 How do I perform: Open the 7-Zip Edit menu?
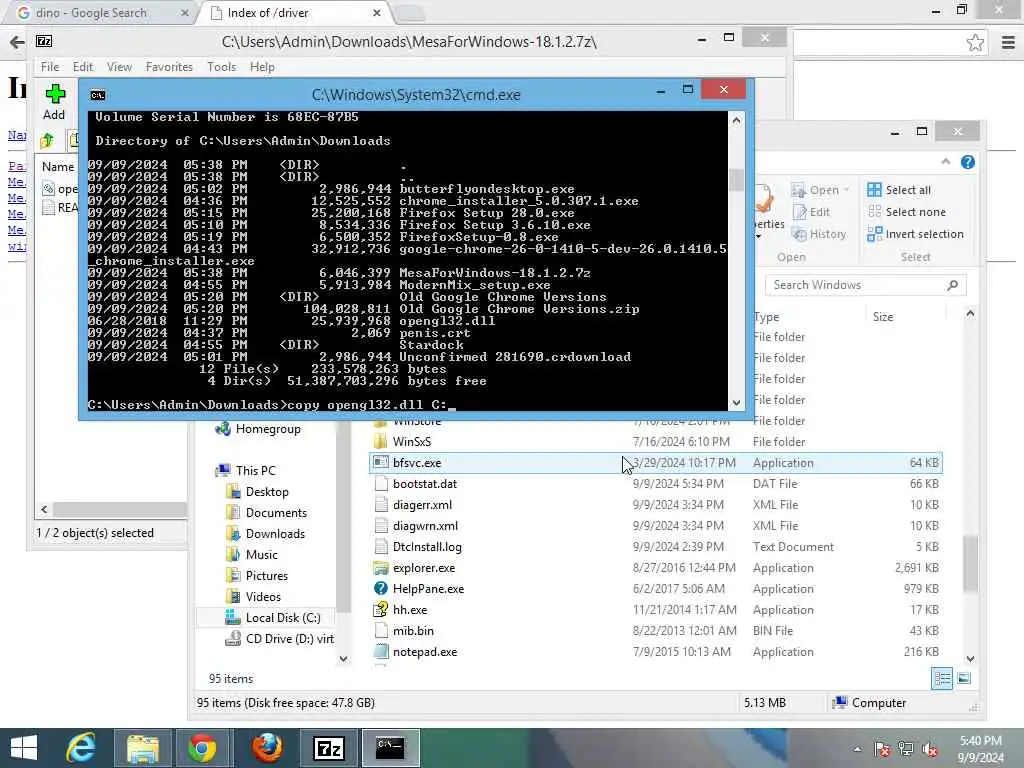[82, 67]
